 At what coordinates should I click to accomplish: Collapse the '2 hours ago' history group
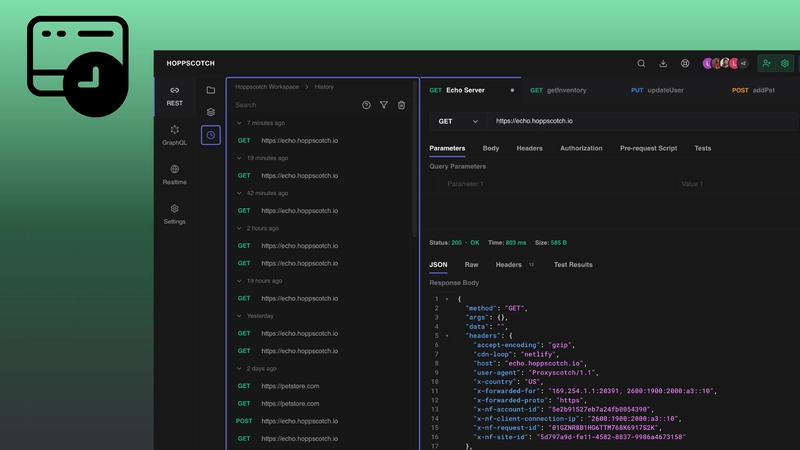tap(239, 228)
